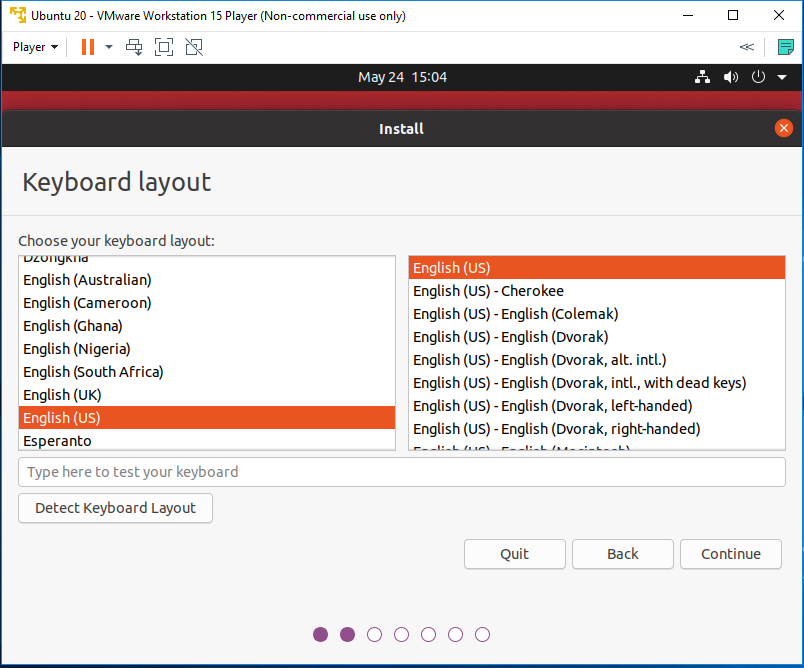Pause the virtual machine with the pause icon

(x=88, y=47)
